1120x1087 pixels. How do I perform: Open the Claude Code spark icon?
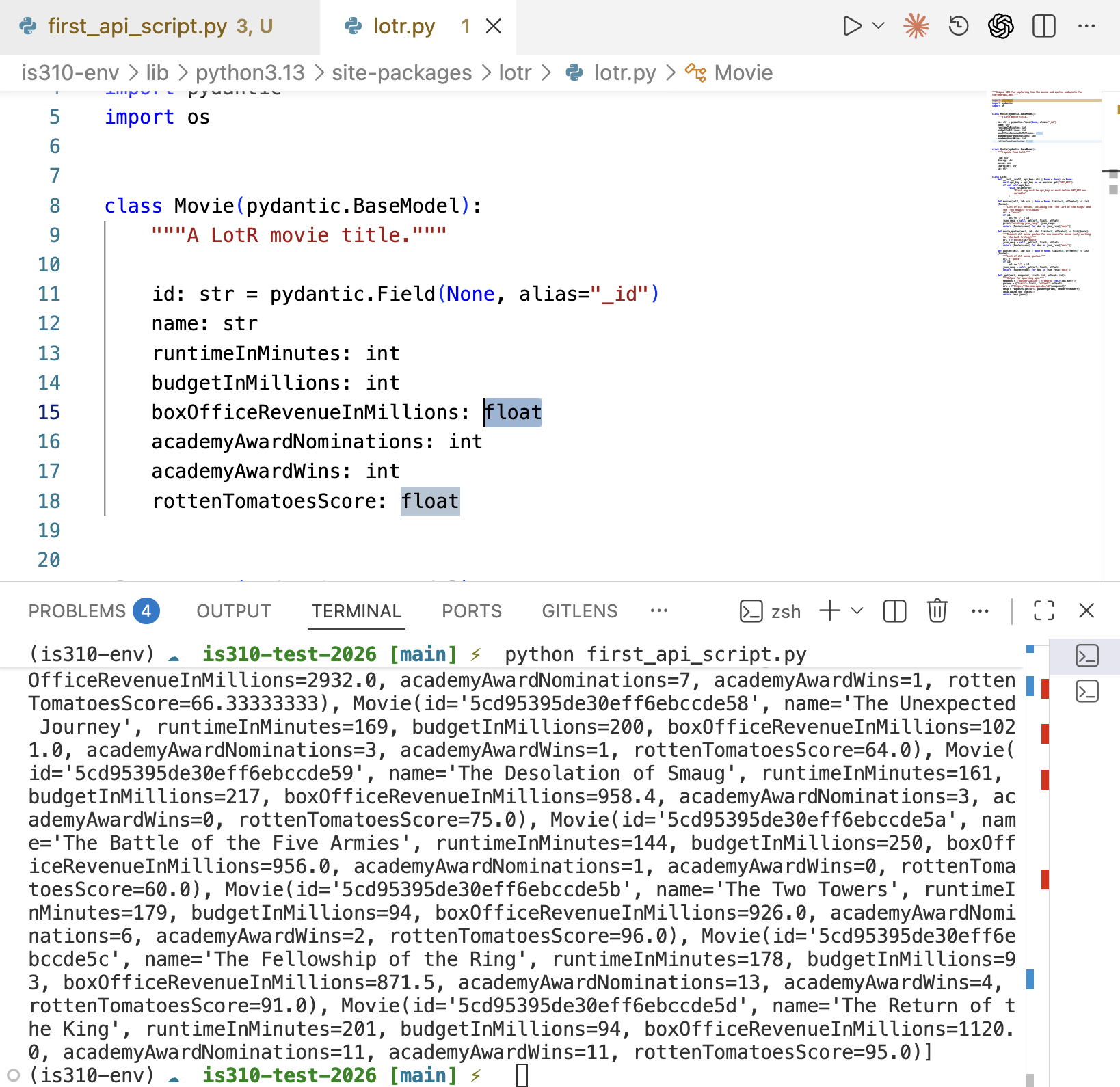tap(916, 27)
